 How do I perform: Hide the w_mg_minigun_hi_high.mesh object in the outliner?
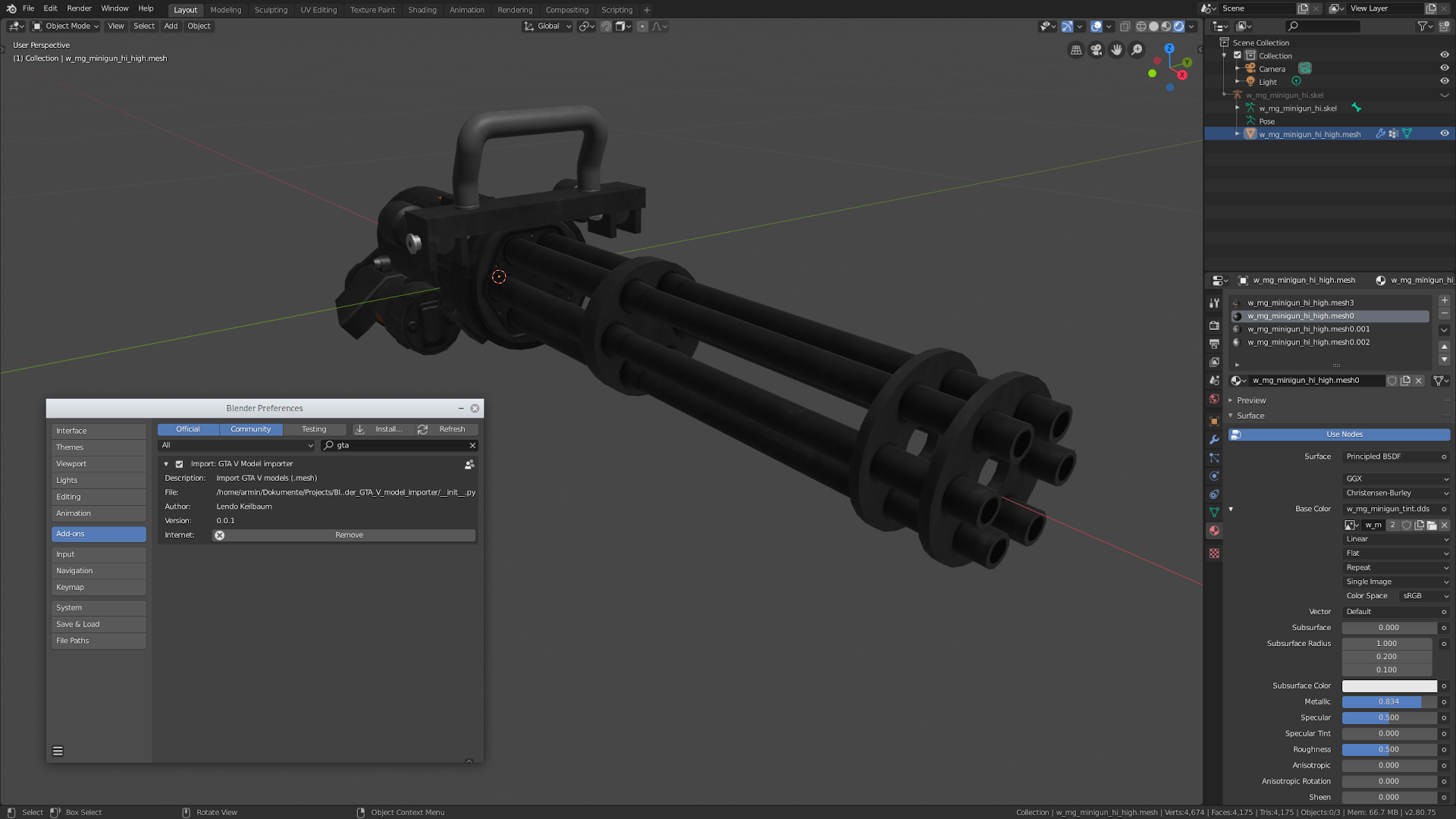(x=1444, y=134)
